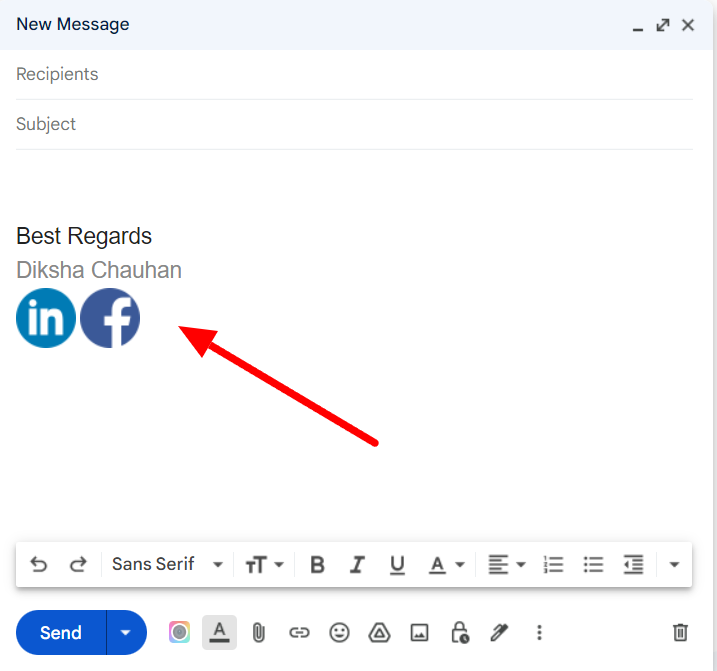This screenshot has width=717, height=671.
Task: Close the New Message window
Action: point(688,25)
